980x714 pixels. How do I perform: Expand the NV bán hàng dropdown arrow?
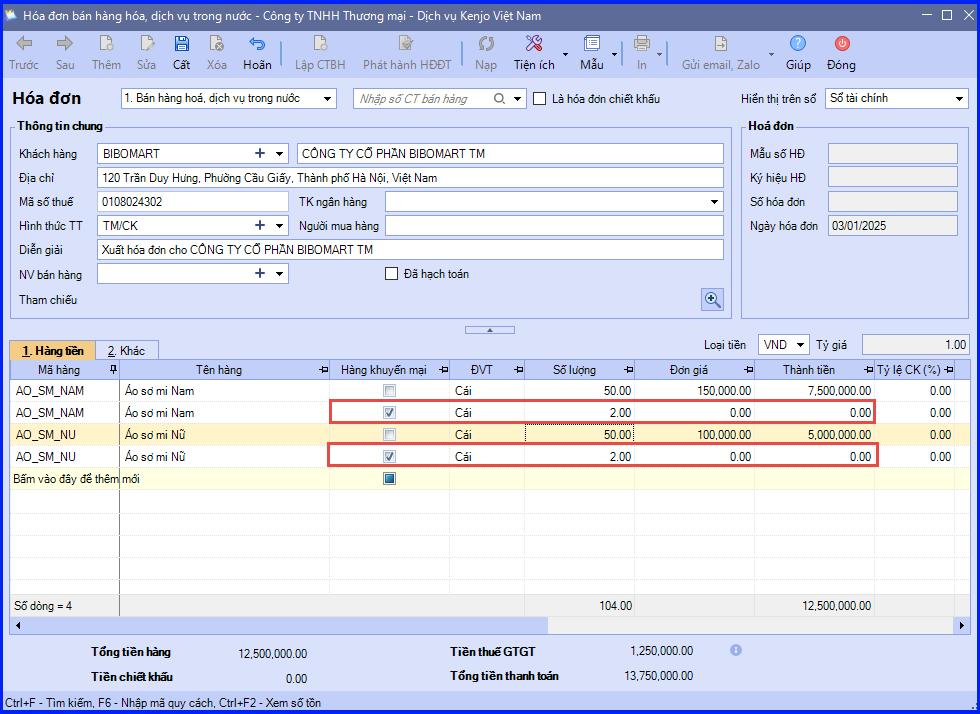[279, 273]
